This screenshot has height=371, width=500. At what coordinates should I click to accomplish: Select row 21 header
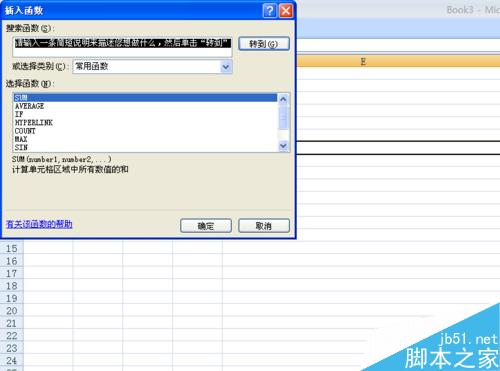point(12,323)
